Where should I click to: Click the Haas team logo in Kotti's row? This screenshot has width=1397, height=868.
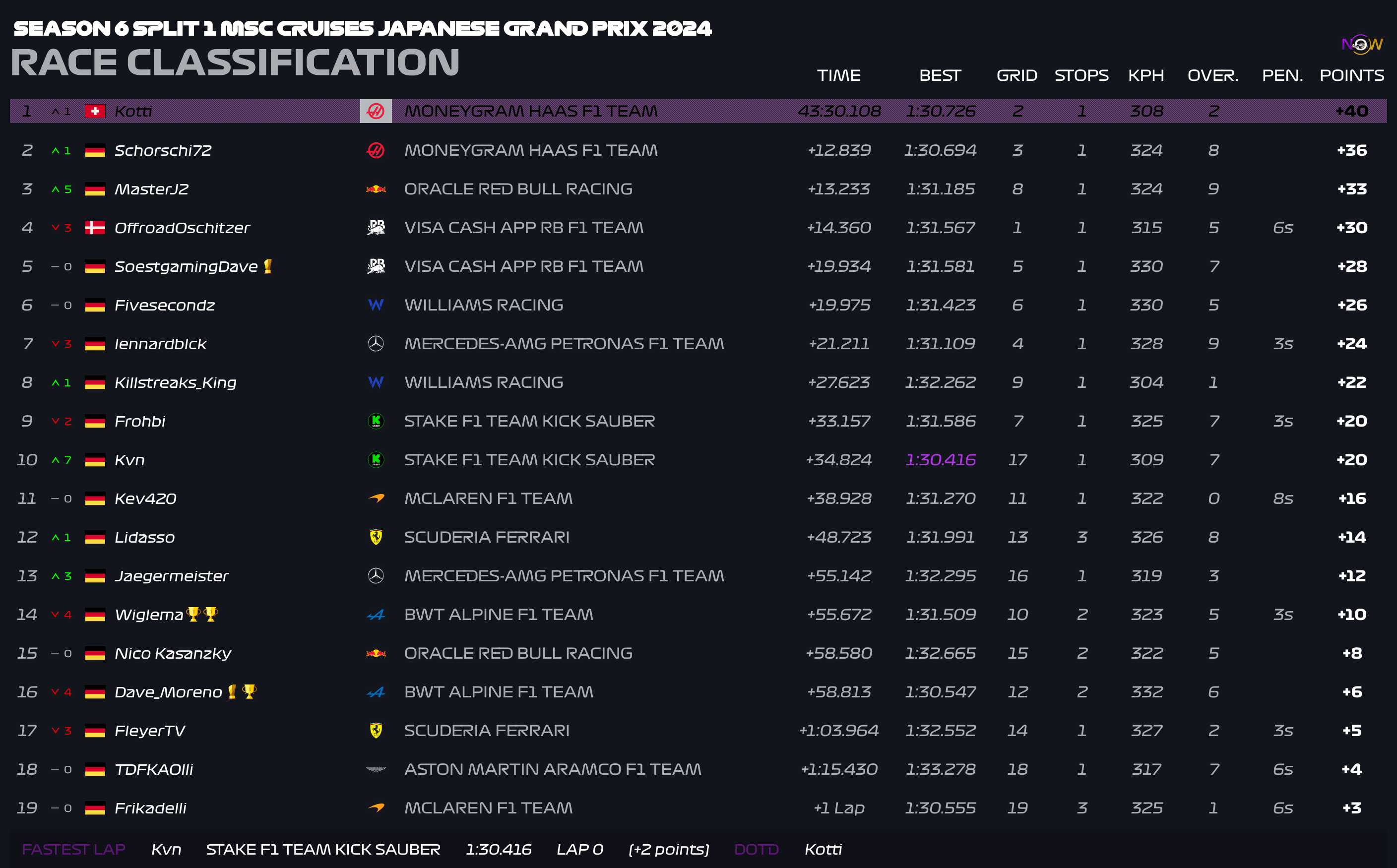pyautogui.click(x=376, y=111)
